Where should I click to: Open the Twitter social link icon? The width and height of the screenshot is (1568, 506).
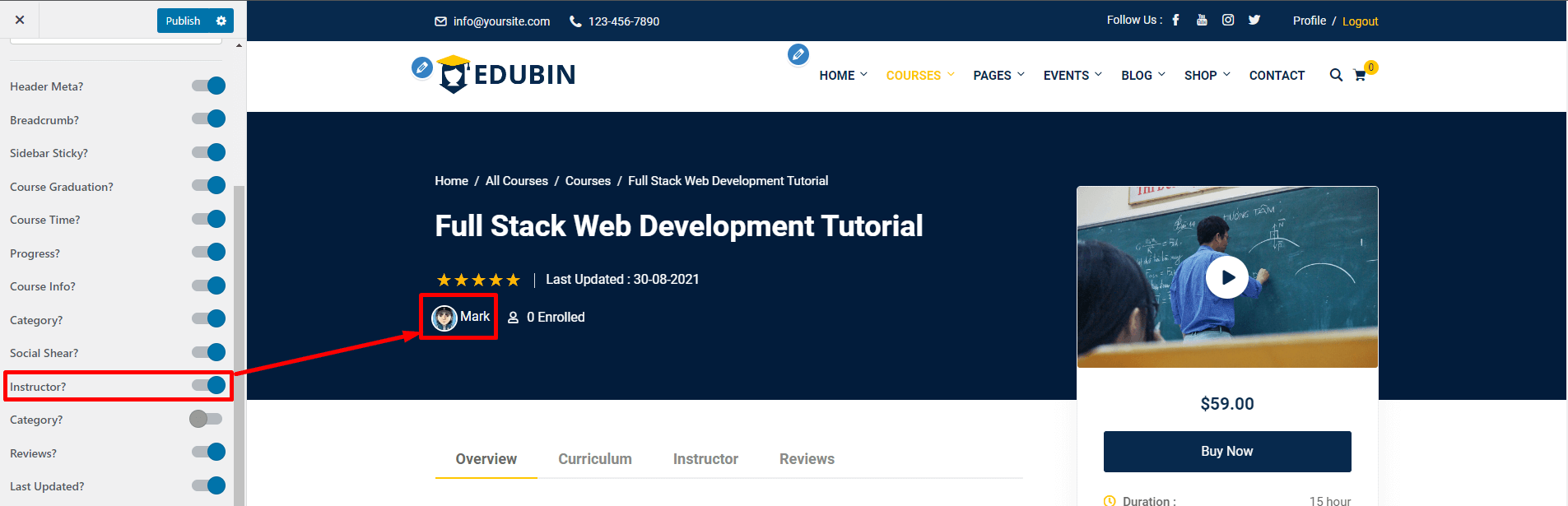click(1254, 21)
